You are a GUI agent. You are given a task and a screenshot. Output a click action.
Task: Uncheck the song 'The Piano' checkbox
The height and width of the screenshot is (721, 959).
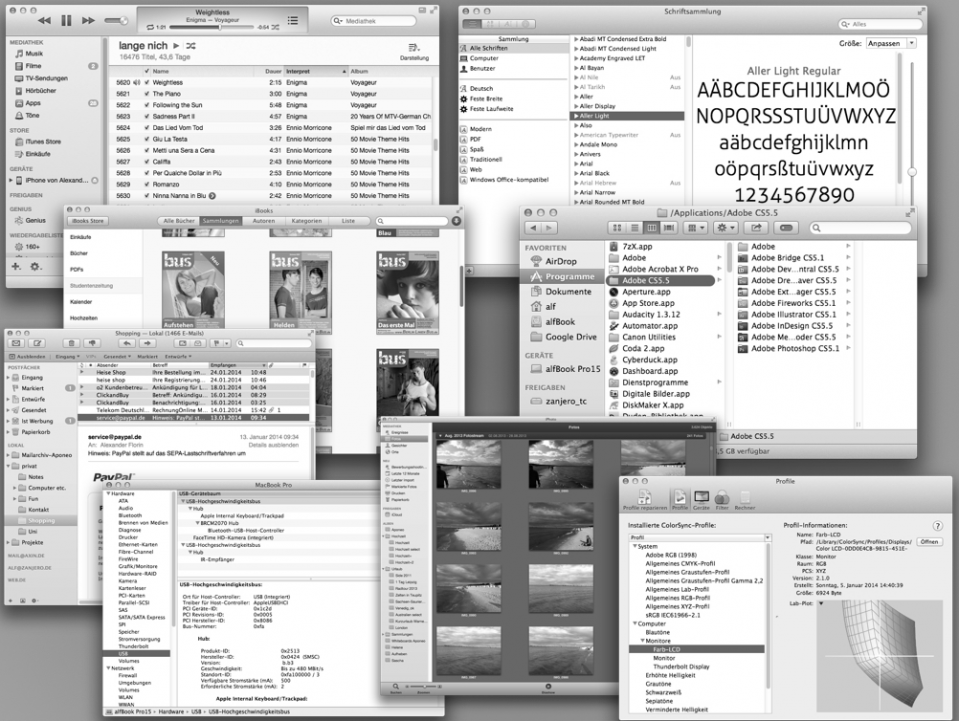tap(147, 94)
